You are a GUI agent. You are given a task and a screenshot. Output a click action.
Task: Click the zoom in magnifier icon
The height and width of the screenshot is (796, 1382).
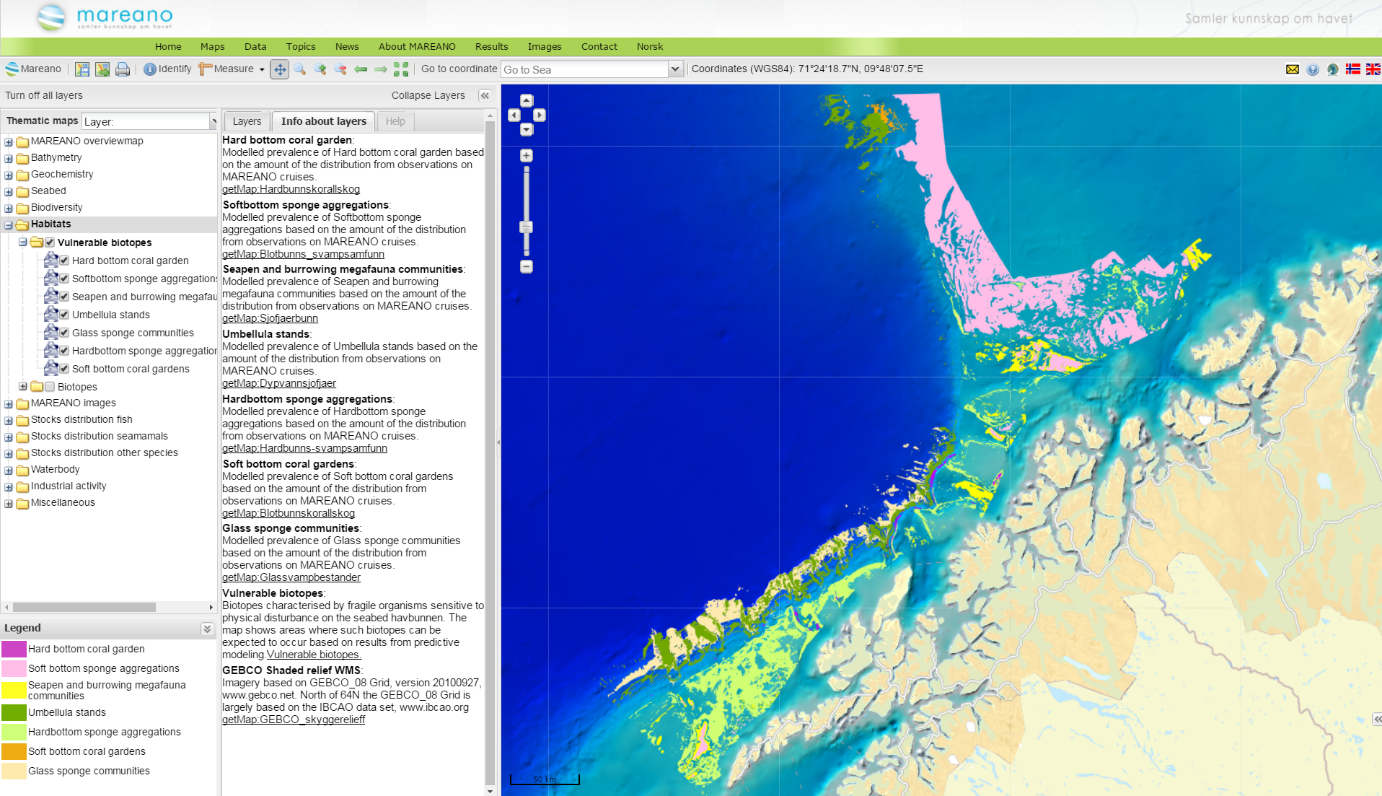pyautogui.click(x=320, y=69)
